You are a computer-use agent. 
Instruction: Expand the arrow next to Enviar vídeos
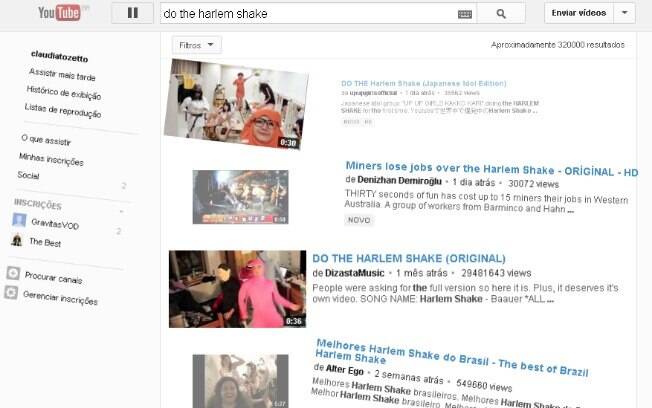click(625, 13)
